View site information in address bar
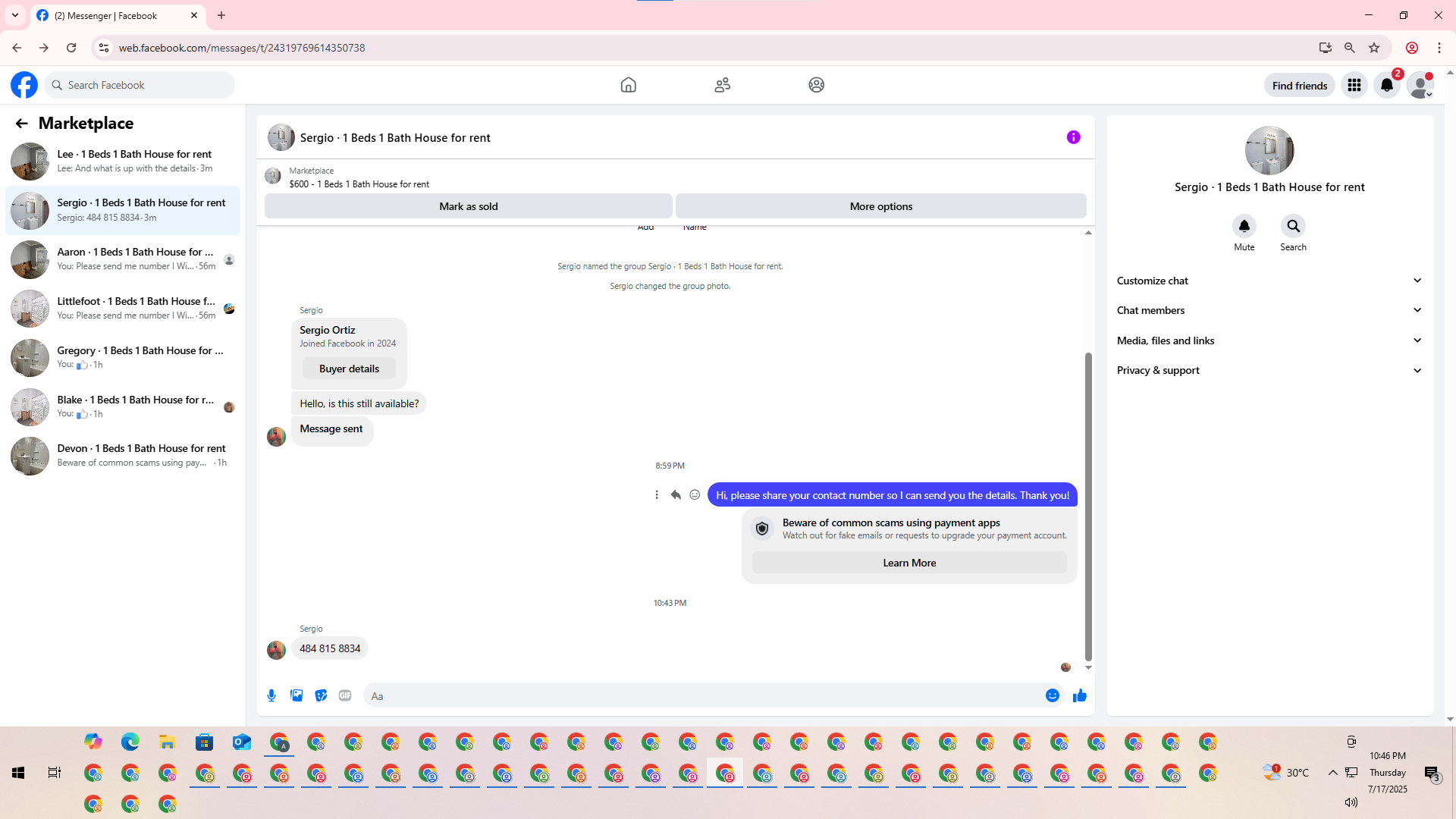Viewport: 1456px width, 819px height. [x=104, y=48]
